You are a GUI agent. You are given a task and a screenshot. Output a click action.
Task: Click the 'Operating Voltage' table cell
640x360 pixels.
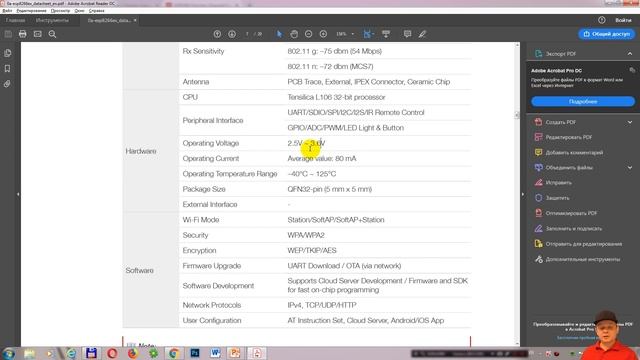(x=211, y=143)
